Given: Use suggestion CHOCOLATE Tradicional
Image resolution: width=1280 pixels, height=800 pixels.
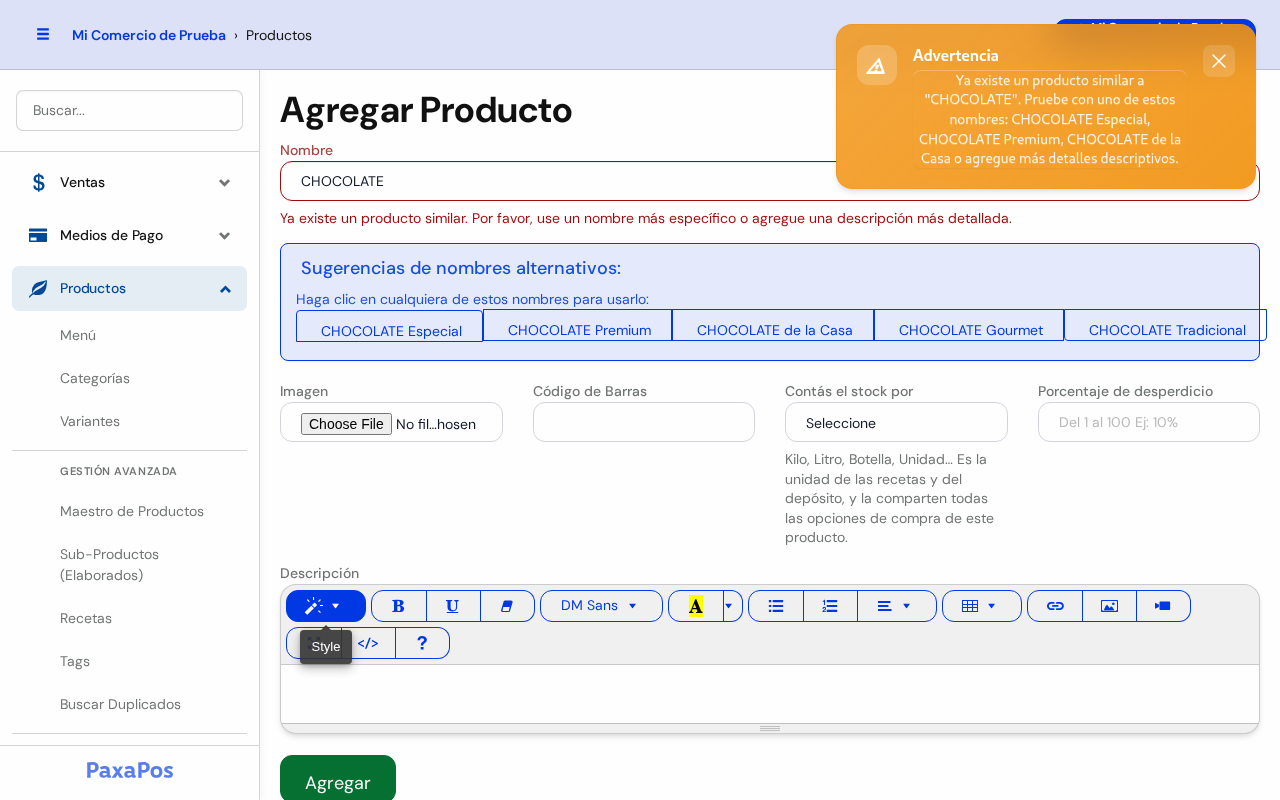Looking at the screenshot, I should click(x=1165, y=326).
